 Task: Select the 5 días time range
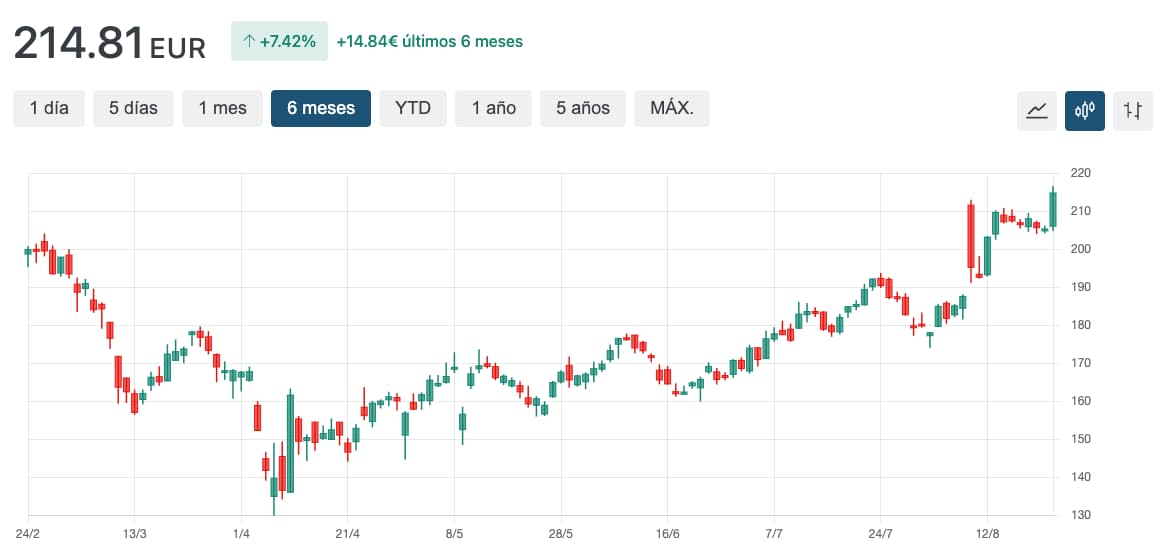(x=133, y=108)
